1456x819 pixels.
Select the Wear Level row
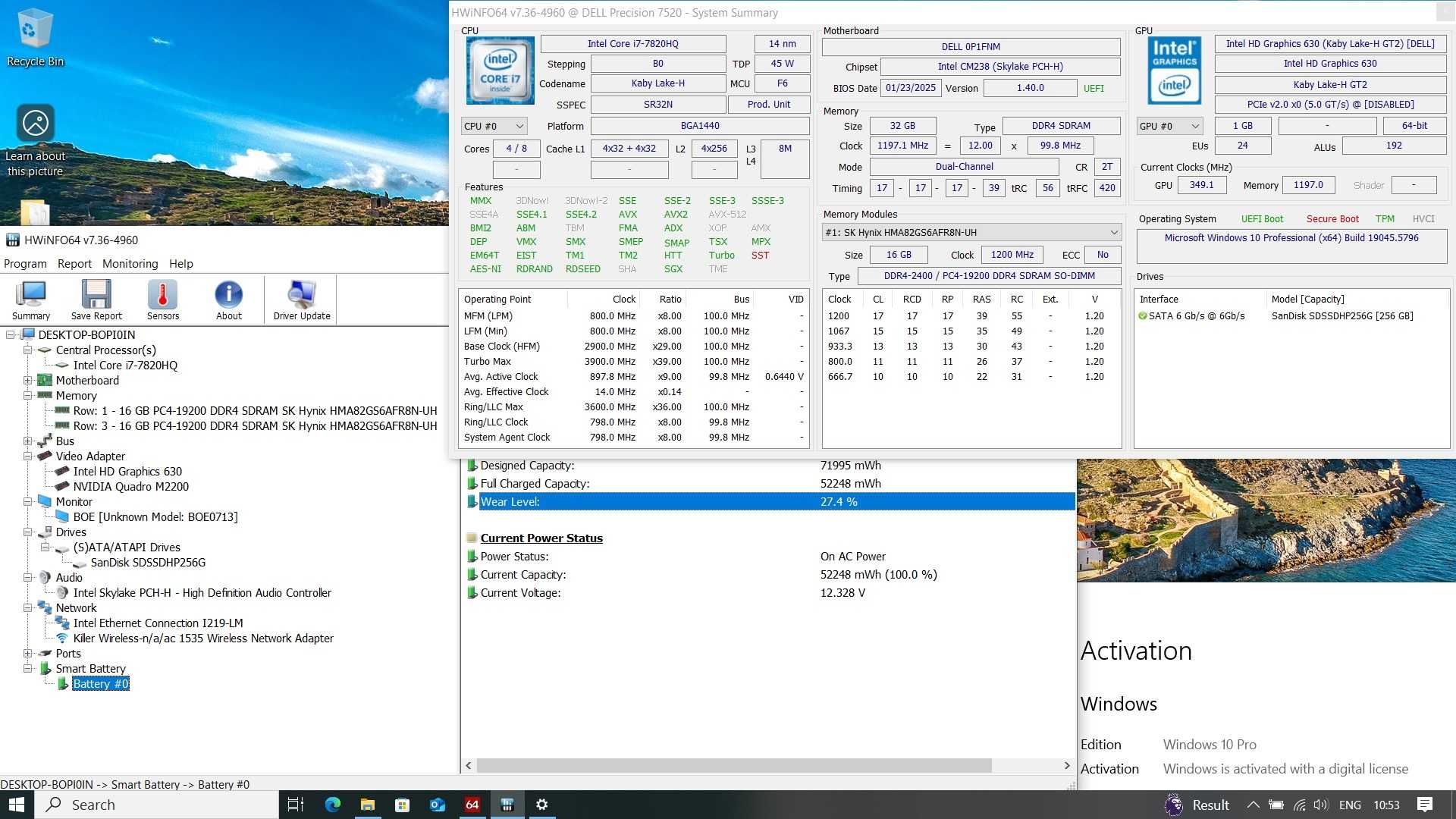tap(770, 501)
